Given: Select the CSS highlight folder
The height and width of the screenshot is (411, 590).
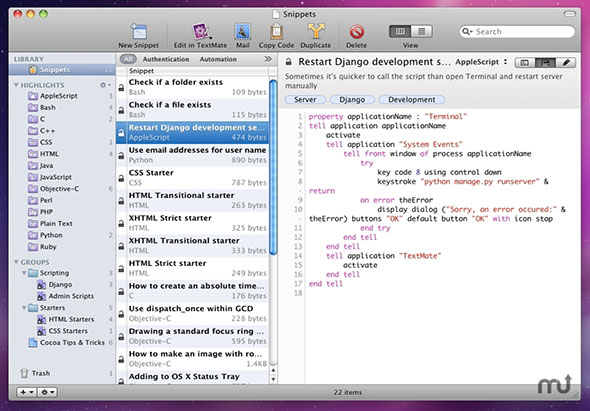Looking at the screenshot, I should pos(62,142).
